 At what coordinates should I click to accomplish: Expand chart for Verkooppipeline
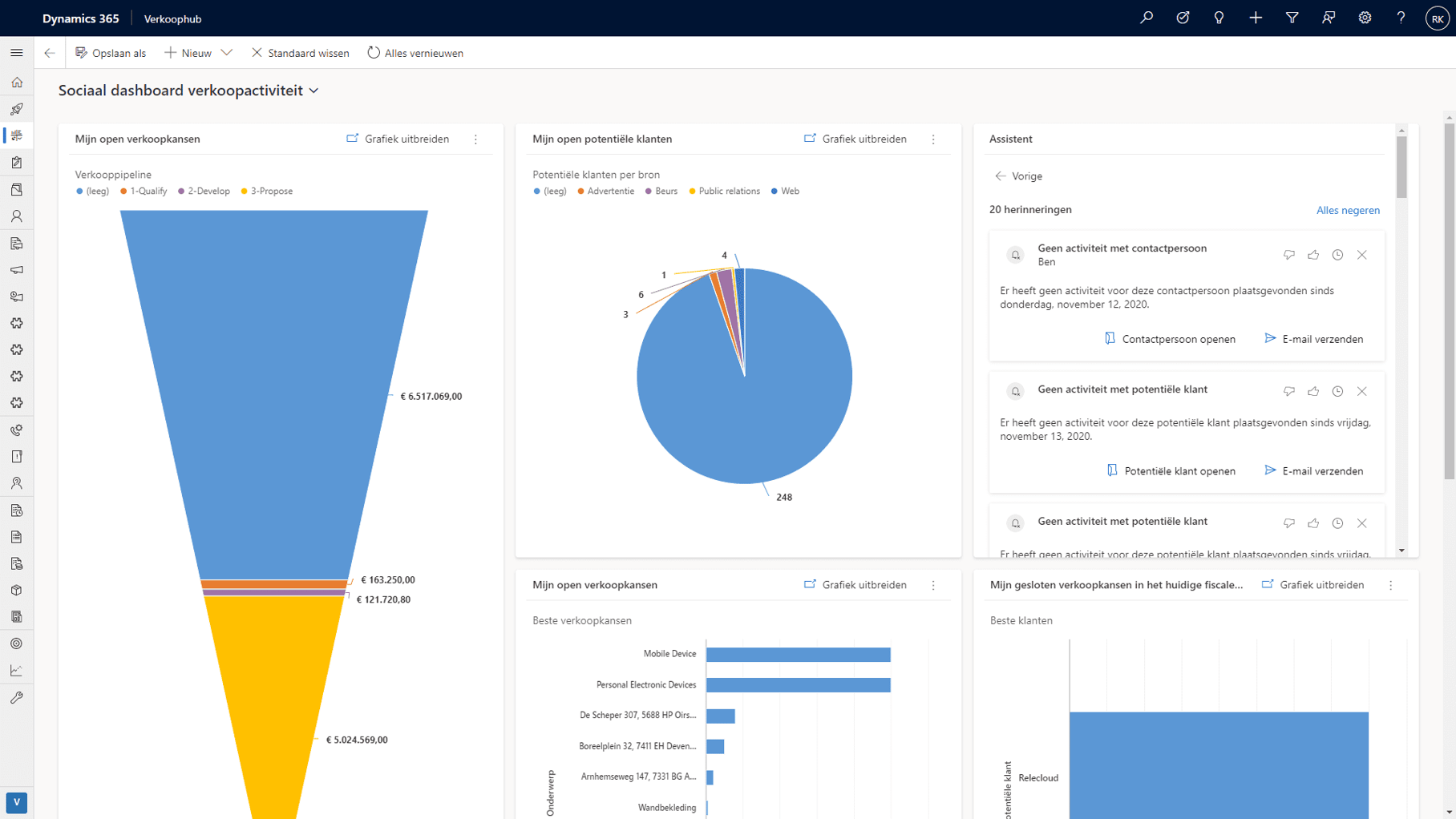(398, 139)
